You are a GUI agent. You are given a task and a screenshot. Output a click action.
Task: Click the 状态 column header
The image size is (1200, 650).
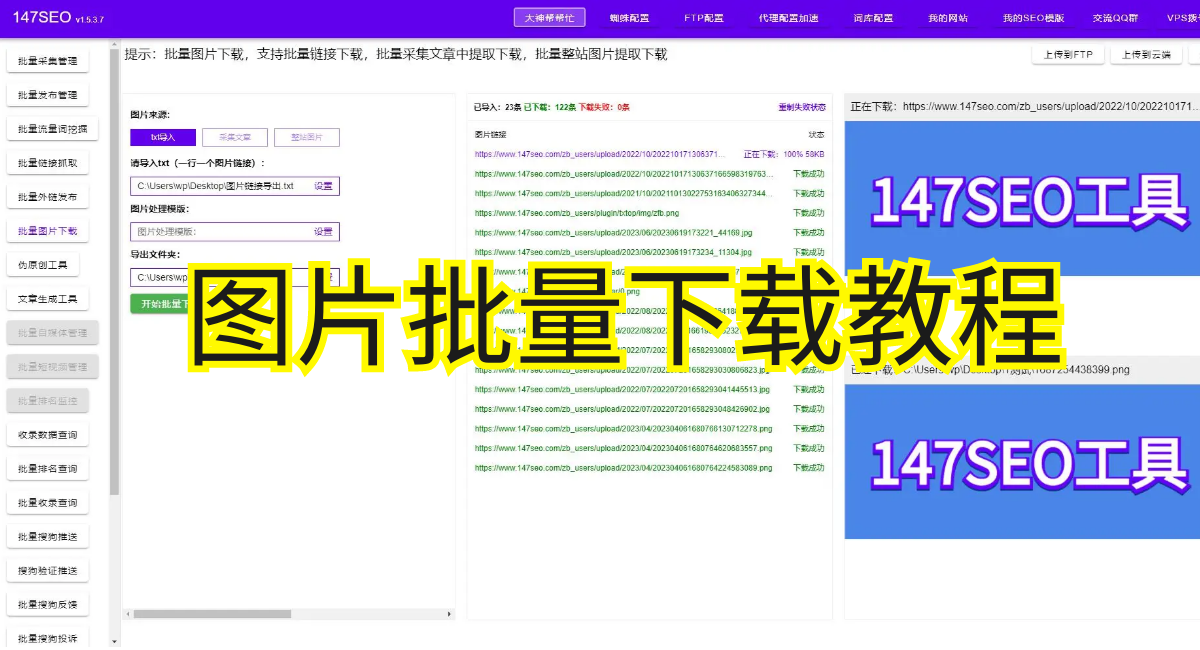817,134
